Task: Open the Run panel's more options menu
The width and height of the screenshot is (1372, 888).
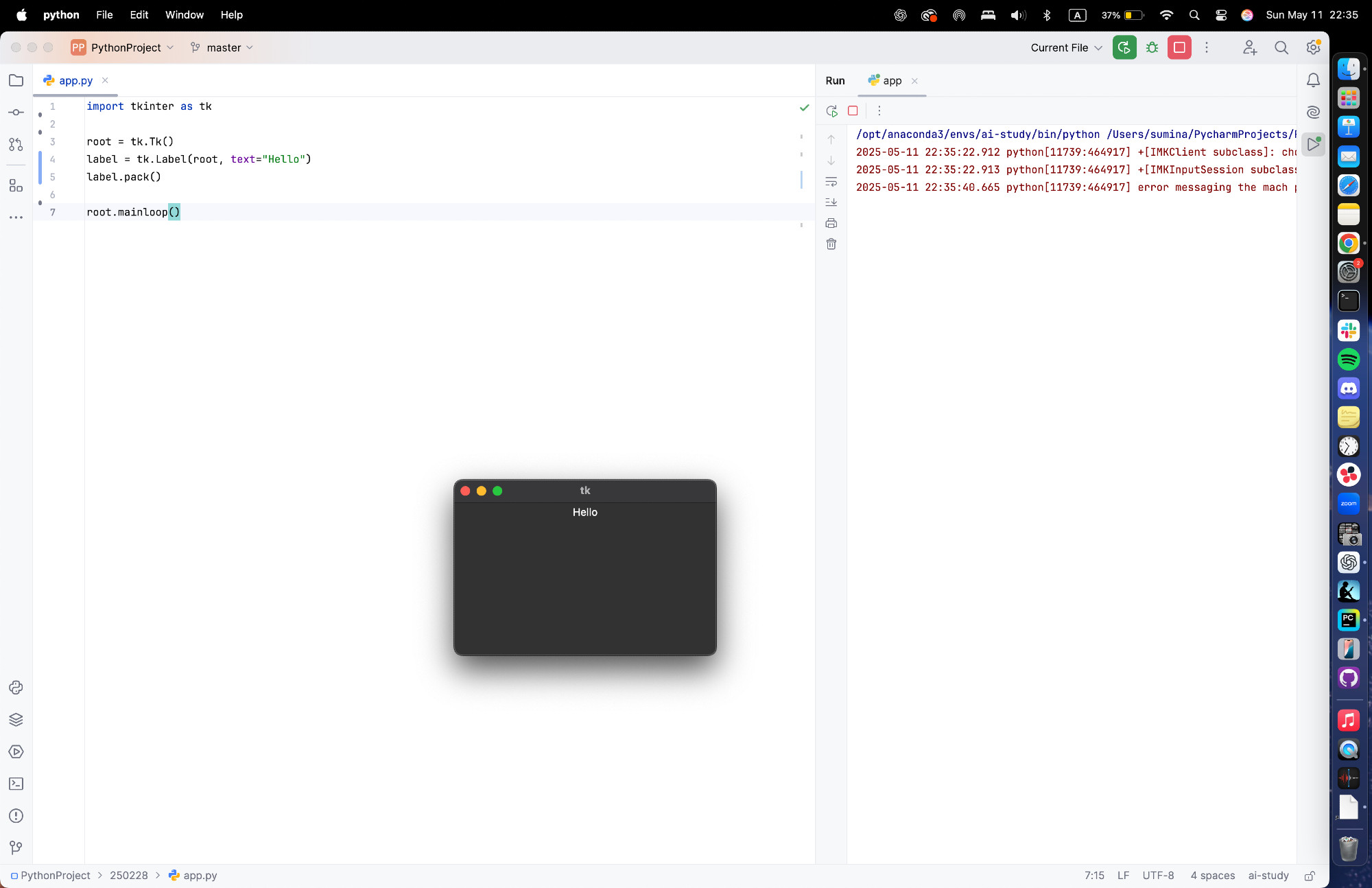Action: tap(879, 110)
